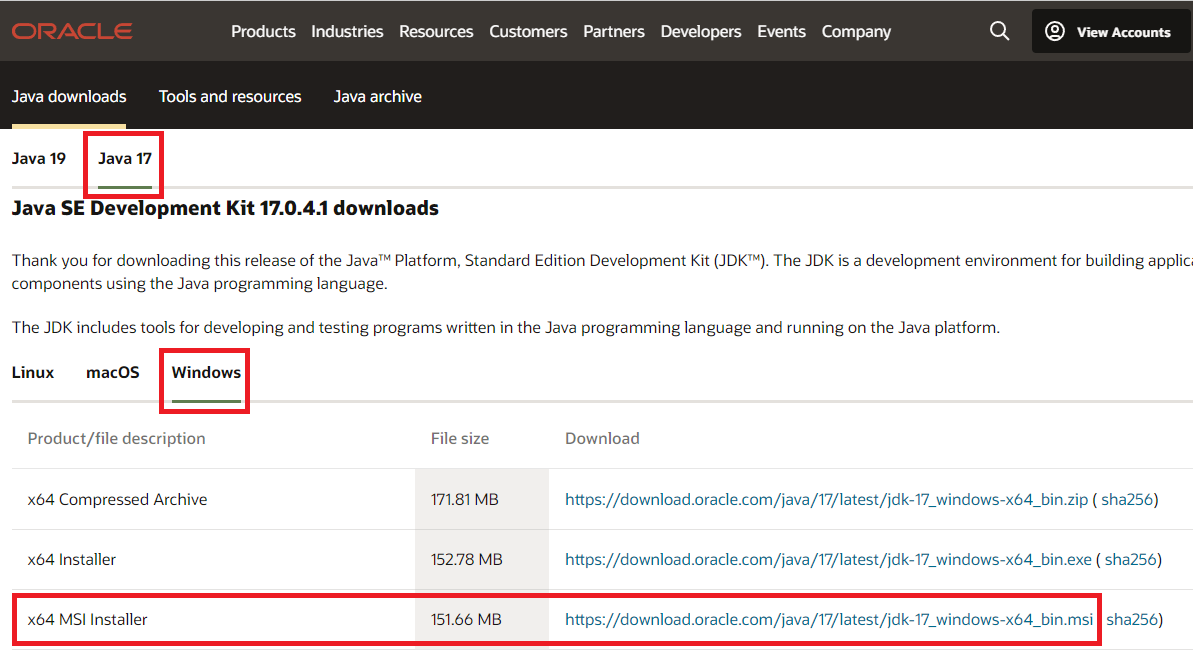The width and height of the screenshot is (1193, 660).
Task: Download the jdk-17 windows x64 msi link
Action: [x=829, y=620]
